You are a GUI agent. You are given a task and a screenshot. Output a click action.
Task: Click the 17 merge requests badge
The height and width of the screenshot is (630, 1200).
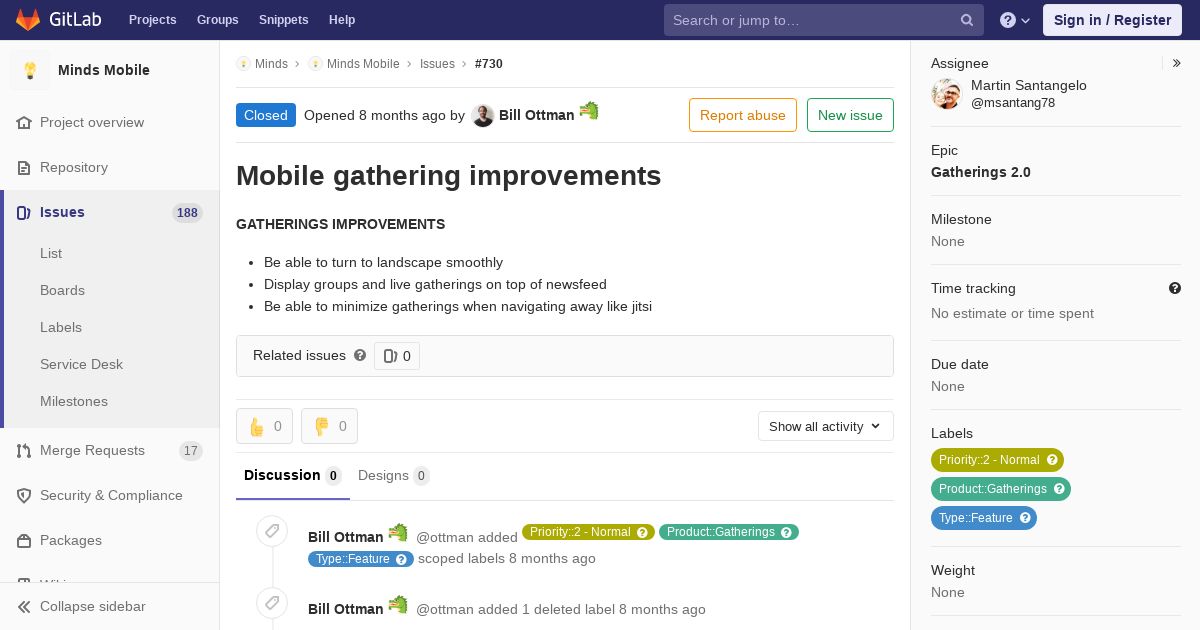pos(191,450)
